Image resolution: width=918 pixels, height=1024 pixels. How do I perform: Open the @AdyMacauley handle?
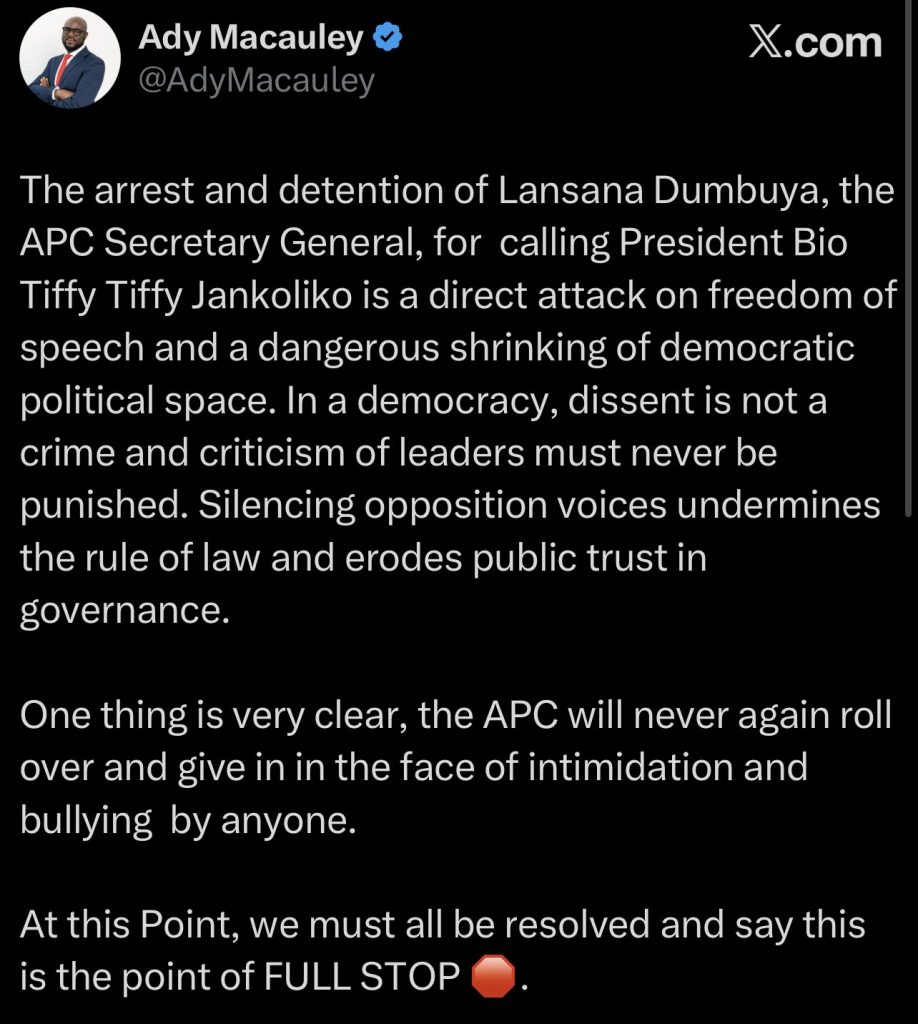(256, 80)
